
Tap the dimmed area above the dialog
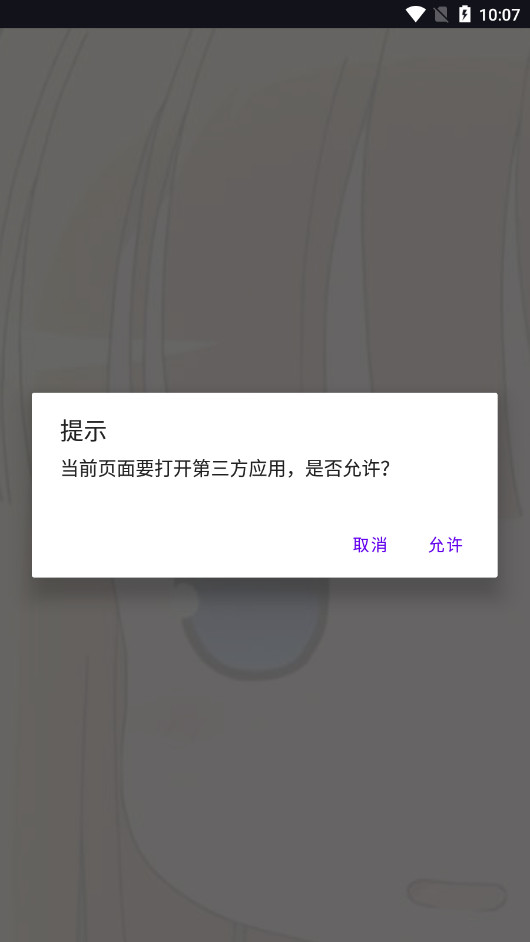[264, 210]
